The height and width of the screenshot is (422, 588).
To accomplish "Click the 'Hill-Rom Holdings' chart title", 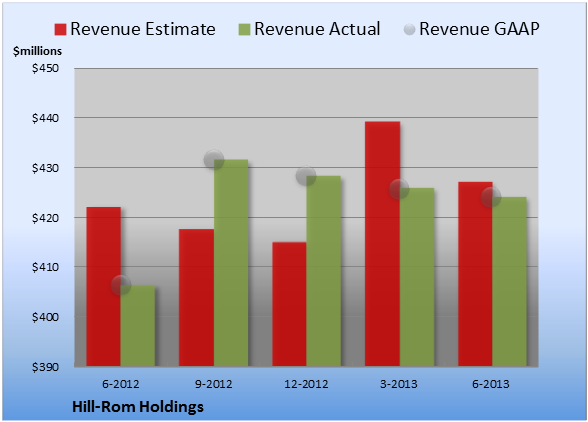I will [138, 407].
